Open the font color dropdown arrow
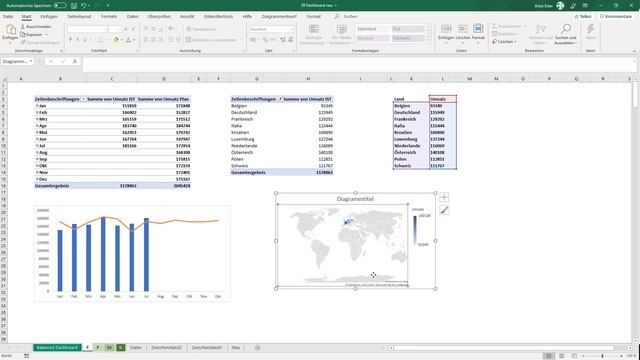Image resolution: width=640 pixels, height=360 pixels. point(134,40)
